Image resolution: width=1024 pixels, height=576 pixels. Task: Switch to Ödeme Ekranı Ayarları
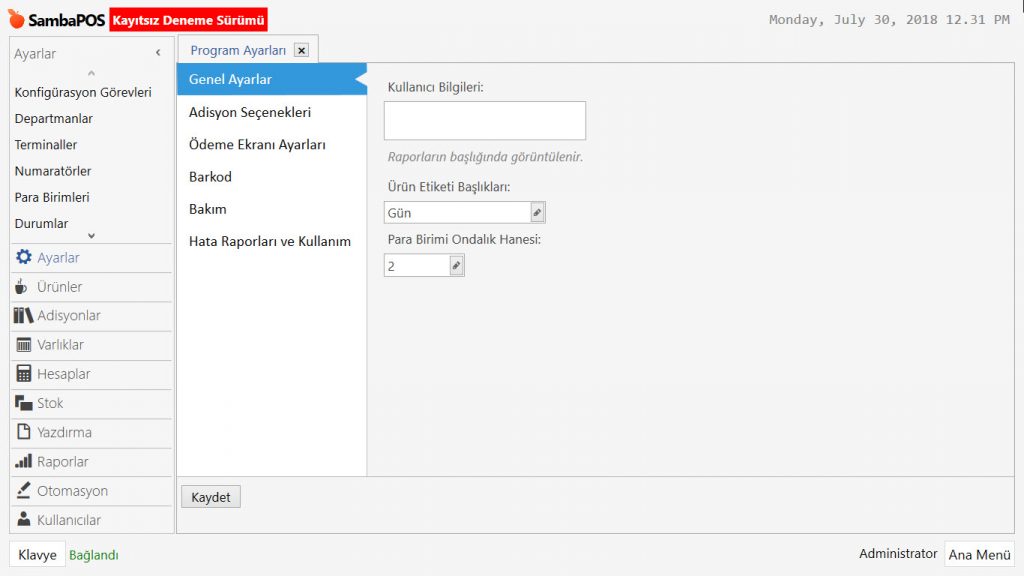point(257,144)
